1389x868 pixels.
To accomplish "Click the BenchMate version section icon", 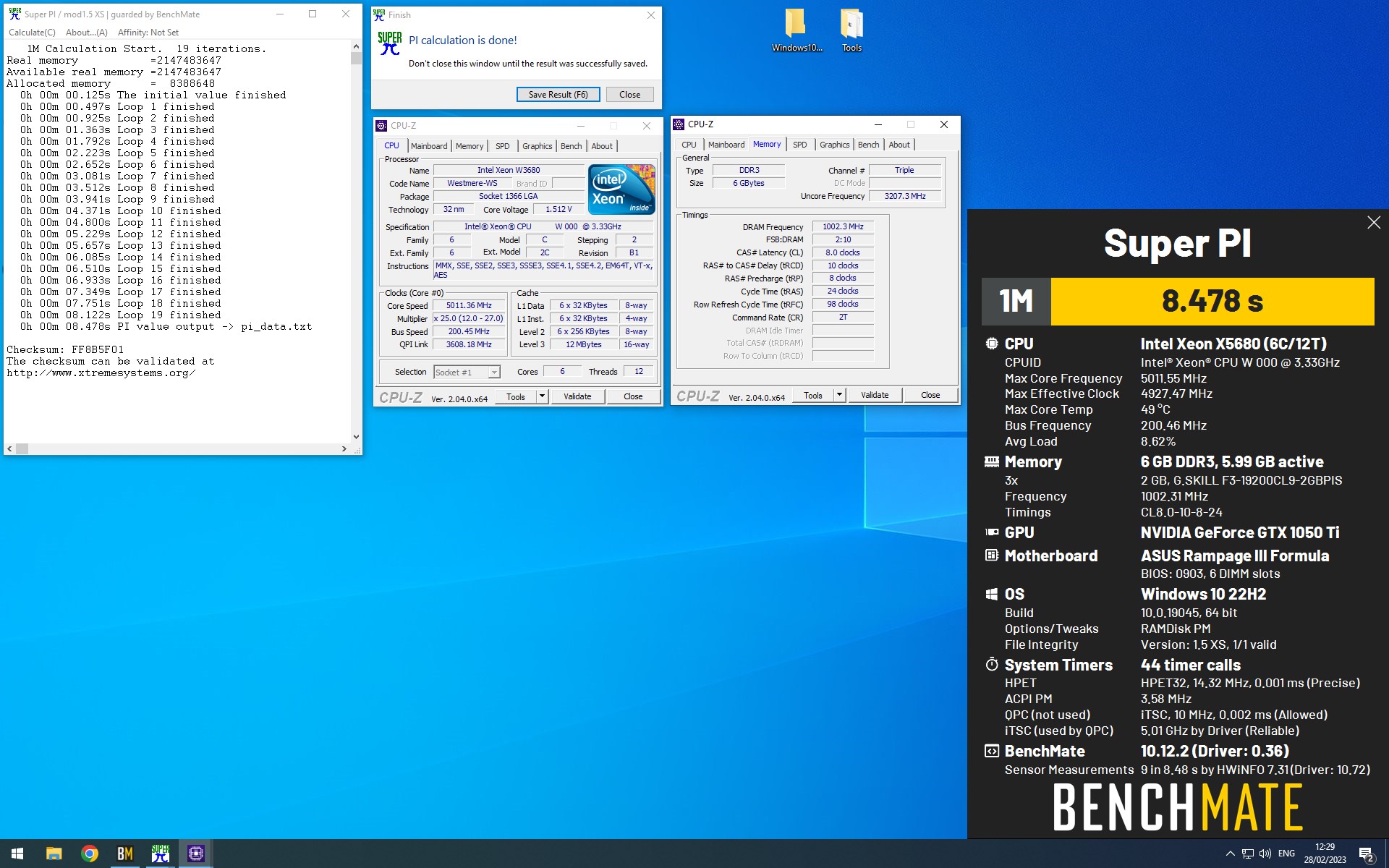I will [991, 751].
